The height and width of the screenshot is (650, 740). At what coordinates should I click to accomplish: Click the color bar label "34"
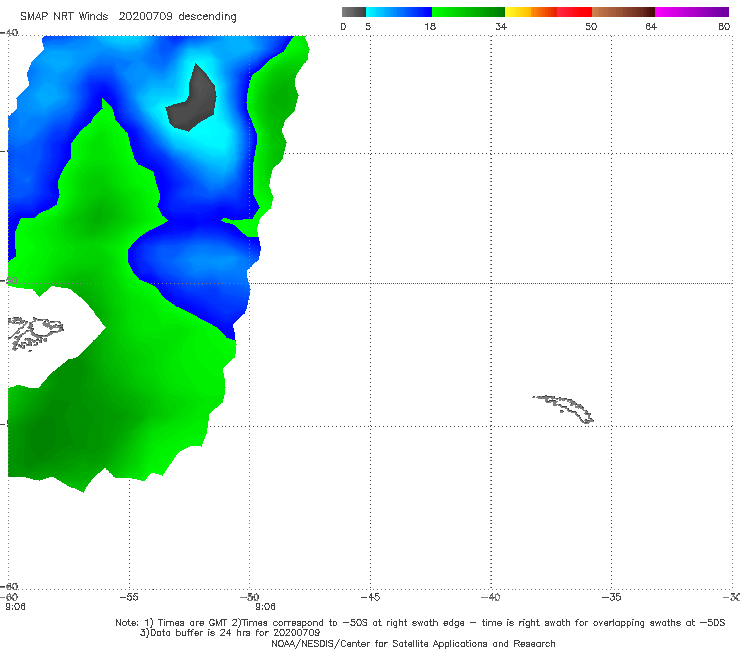501,26
